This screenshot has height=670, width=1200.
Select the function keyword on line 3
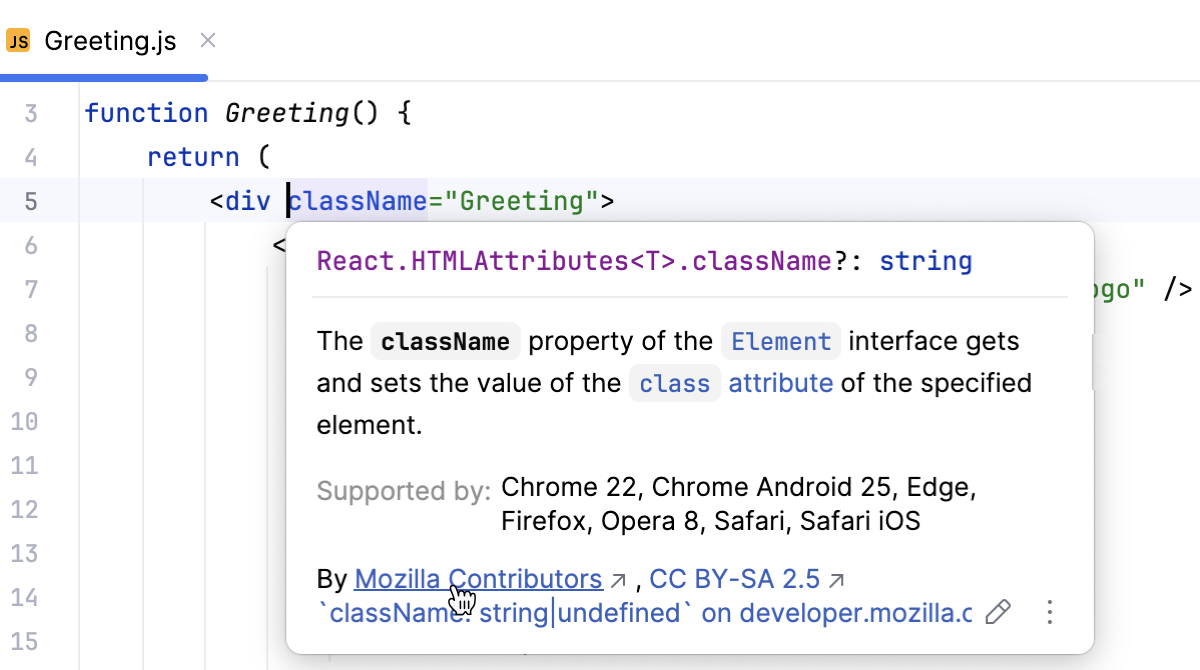146,113
